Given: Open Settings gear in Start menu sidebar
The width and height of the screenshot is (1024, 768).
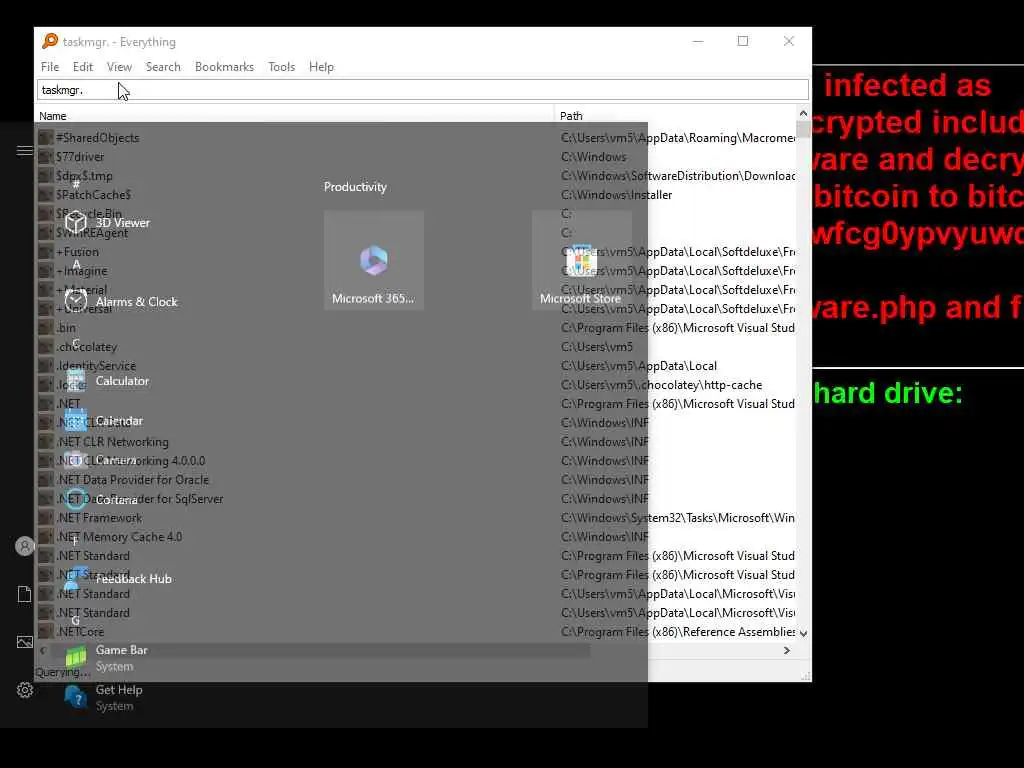Looking at the screenshot, I should coord(24,690).
